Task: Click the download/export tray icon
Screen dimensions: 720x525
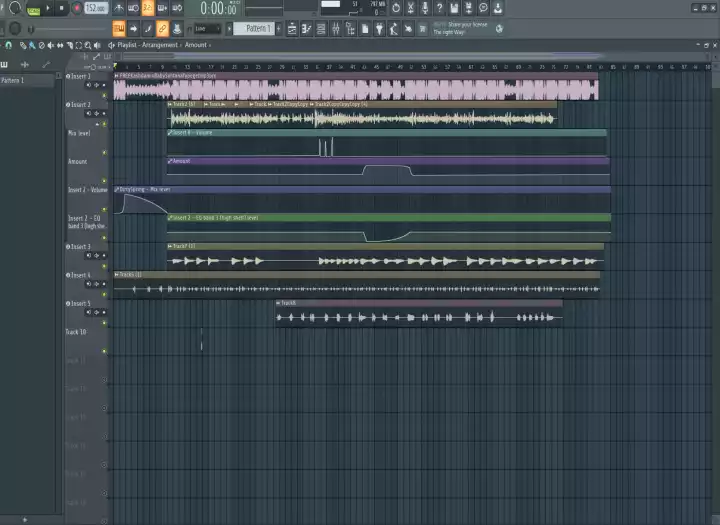Action: 498,8
